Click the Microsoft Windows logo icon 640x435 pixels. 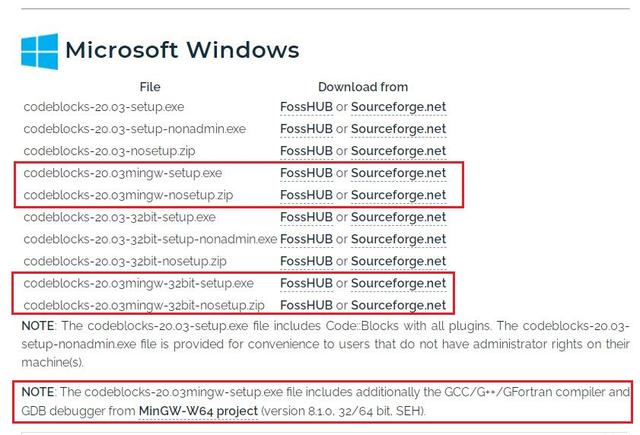pyautogui.click(x=40, y=51)
